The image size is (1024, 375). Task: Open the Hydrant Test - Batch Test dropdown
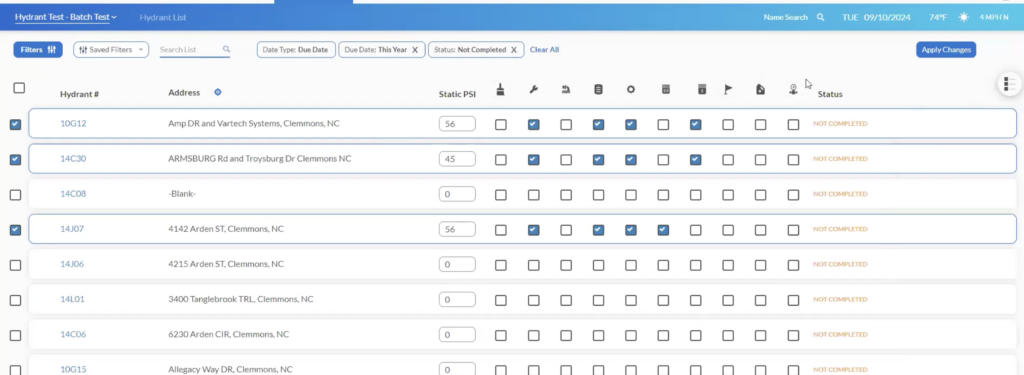[65, 17]
